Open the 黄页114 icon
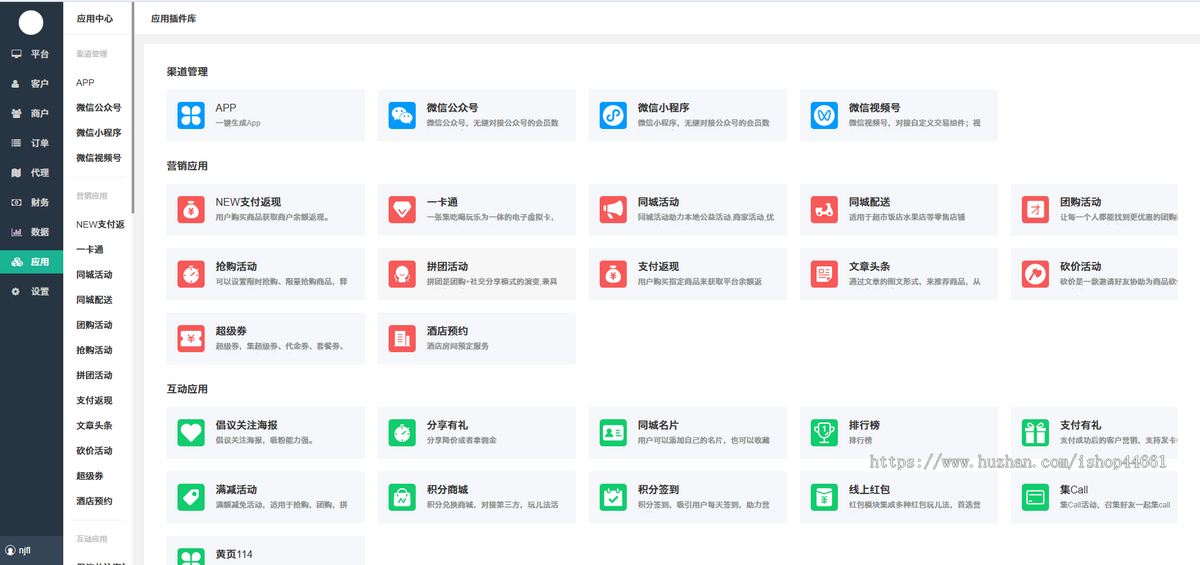The width and height of the screenshot is (1200, 565). click(191, 556)
